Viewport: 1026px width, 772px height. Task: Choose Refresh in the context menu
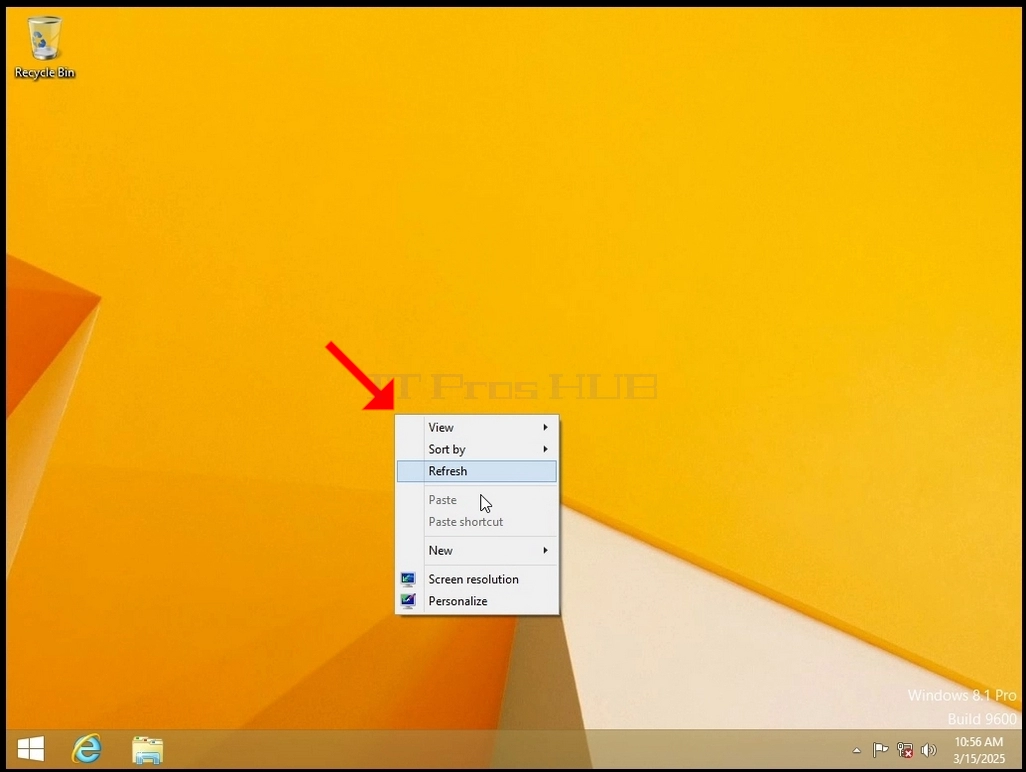click(477, 471)
